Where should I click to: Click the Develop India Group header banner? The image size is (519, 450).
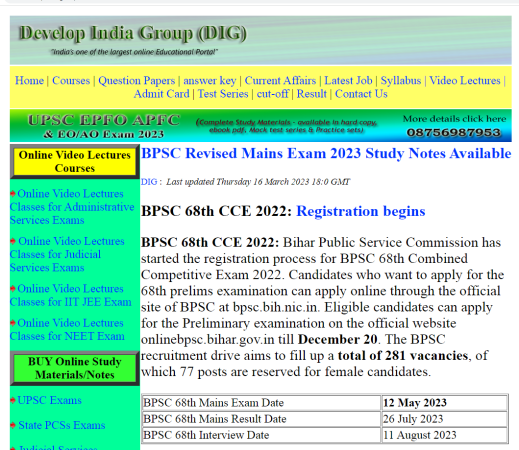[261, 40]
